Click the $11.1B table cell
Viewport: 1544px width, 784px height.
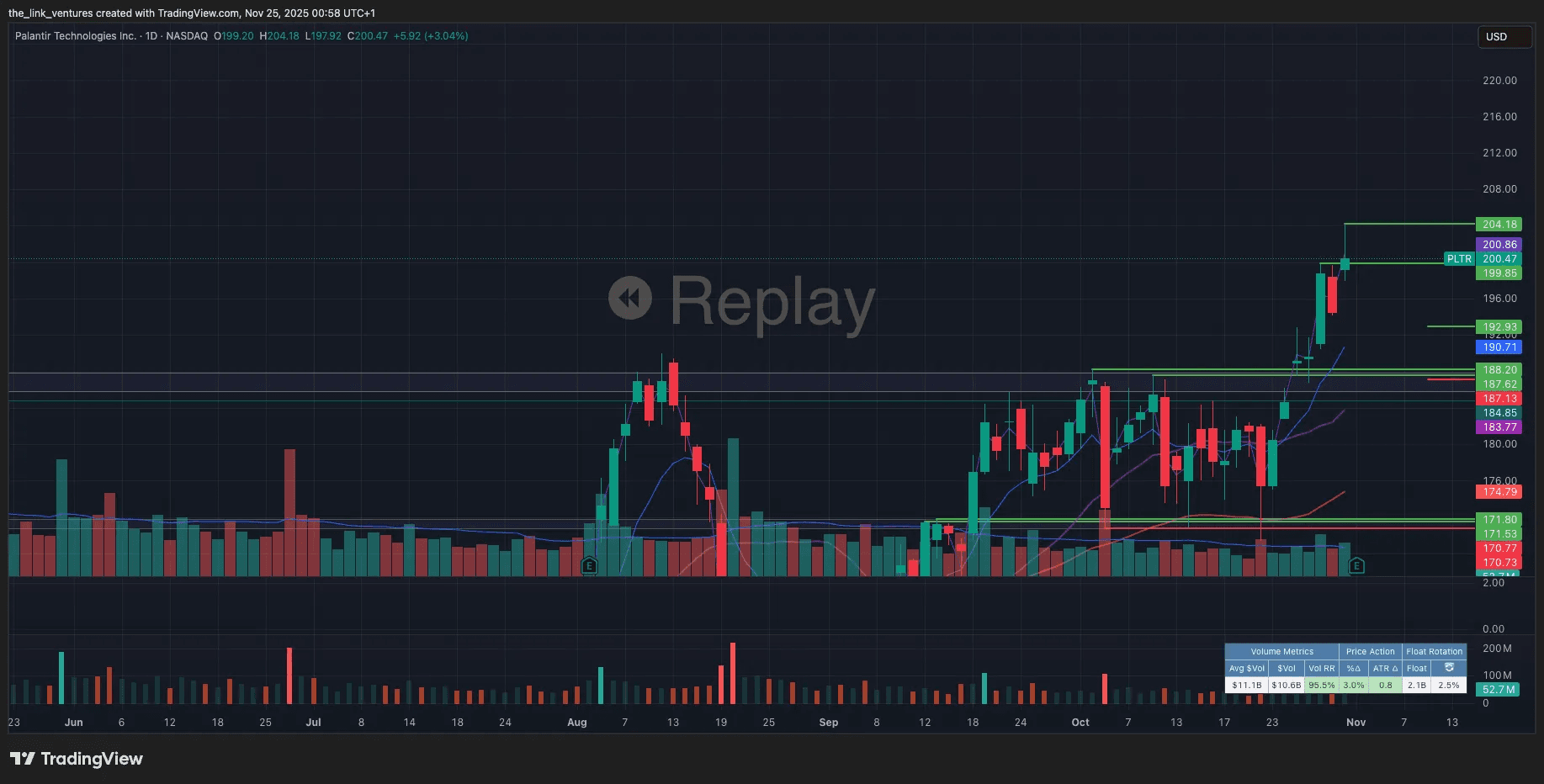pos(1246,686)
